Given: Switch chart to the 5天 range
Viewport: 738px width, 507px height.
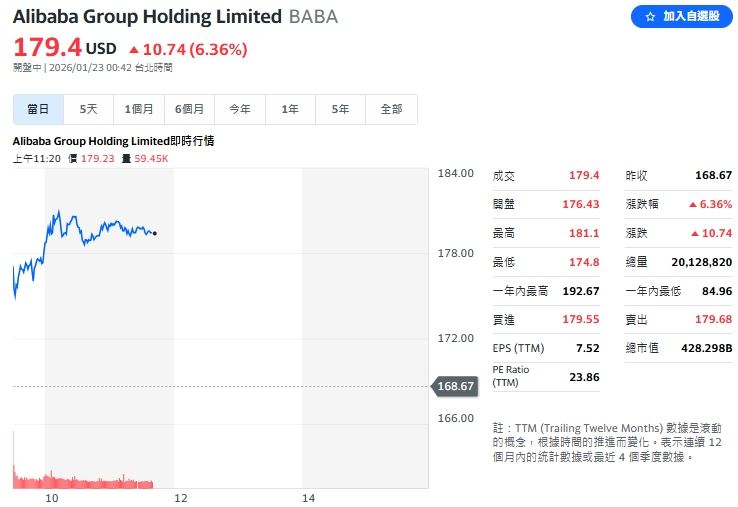Looking at the screenshot, I should (89, 109).
